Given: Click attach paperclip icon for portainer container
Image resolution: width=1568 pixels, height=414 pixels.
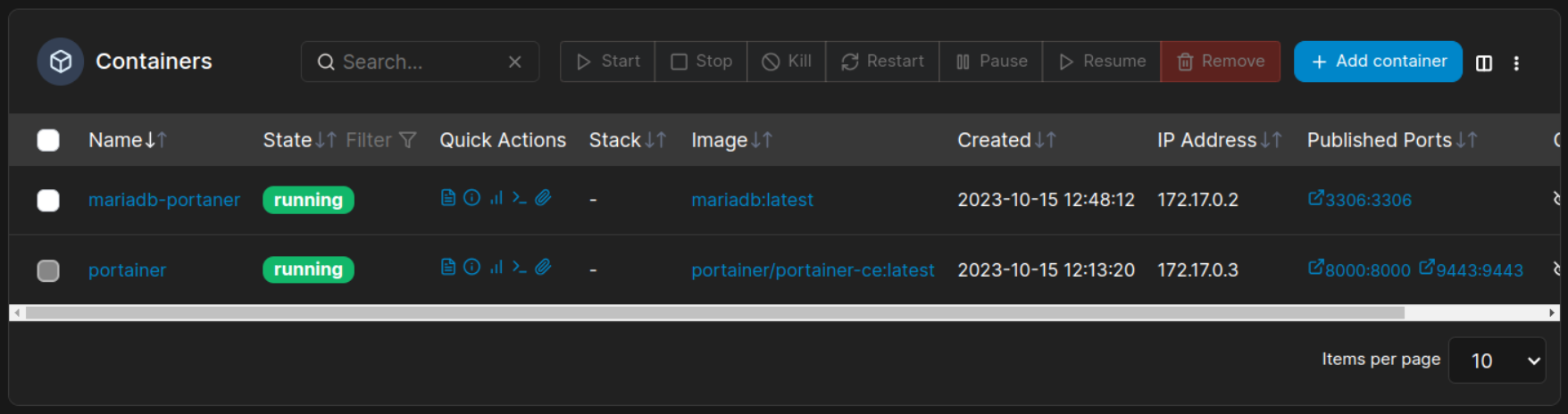Looking at the screenshot, I should (543, 267).
